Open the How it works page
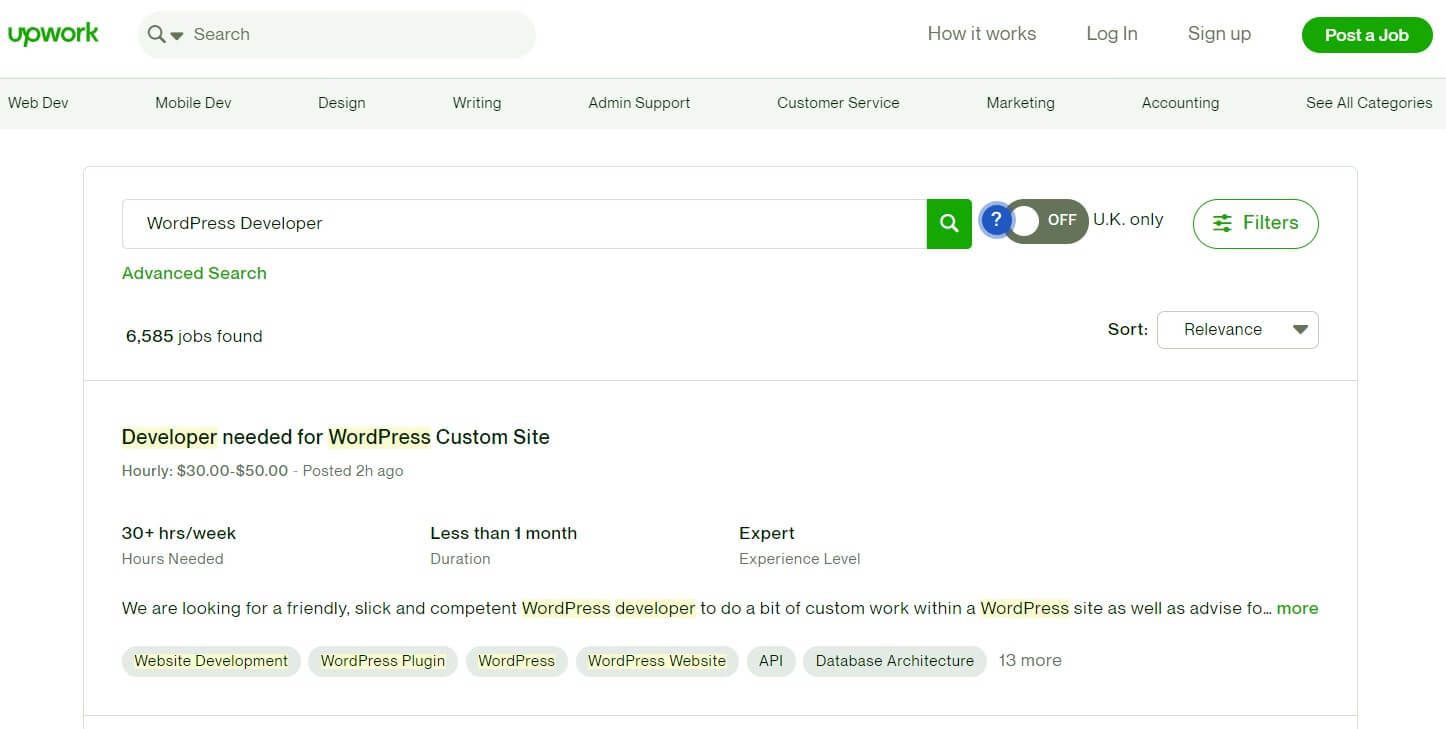Screen dimensions: 1446x729 tap(982, 33)
